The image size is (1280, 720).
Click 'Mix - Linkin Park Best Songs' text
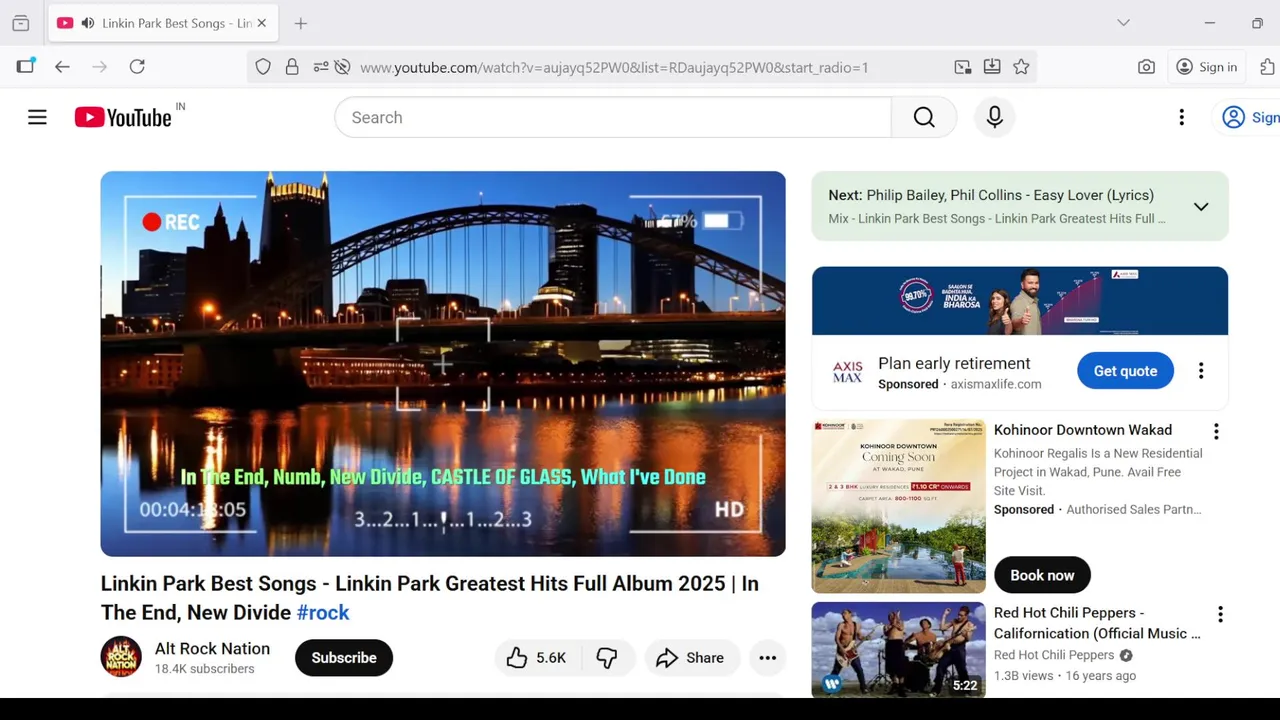tap(996, 219)
